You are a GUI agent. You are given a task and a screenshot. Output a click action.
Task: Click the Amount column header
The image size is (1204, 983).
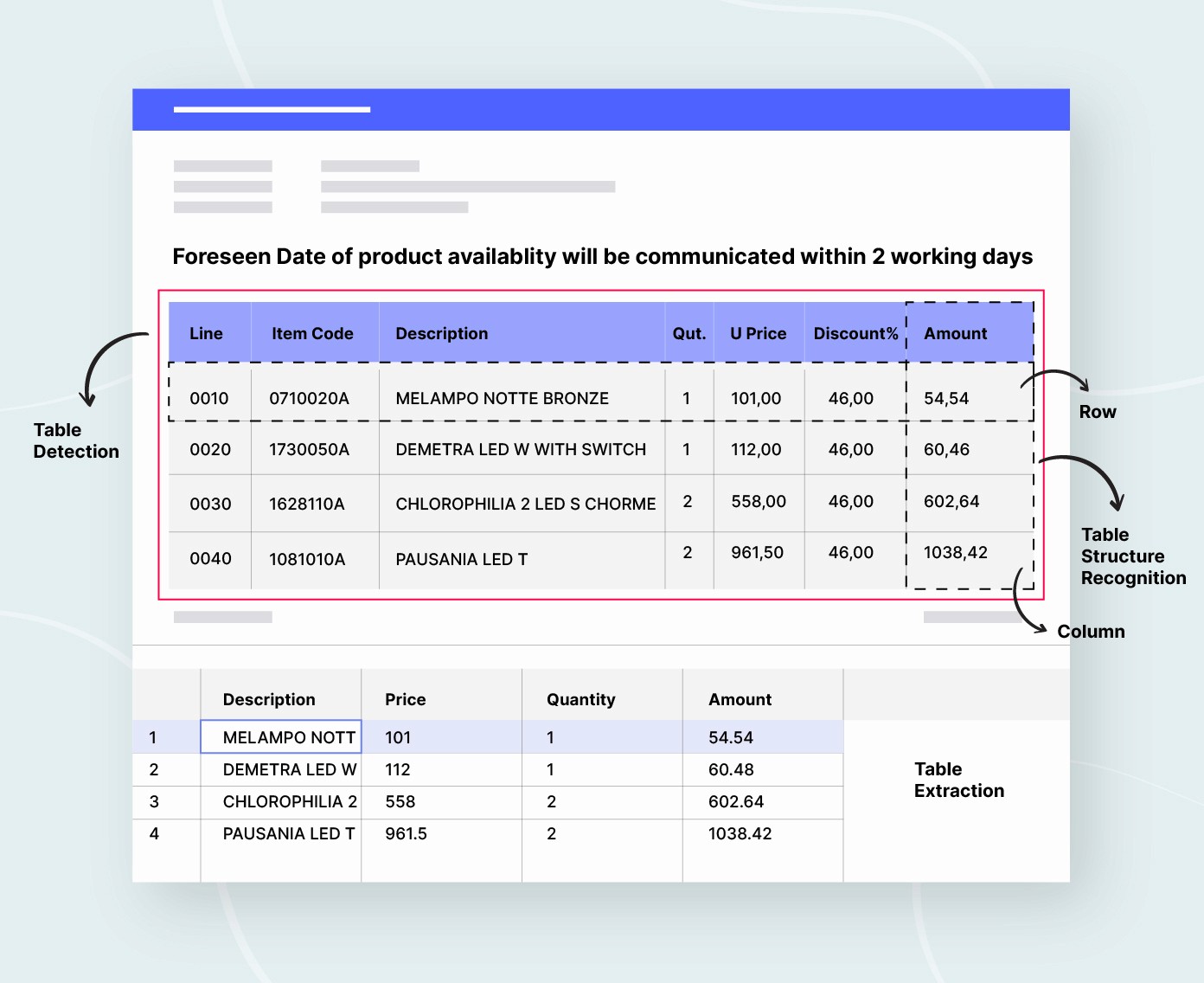coord(955,332)
